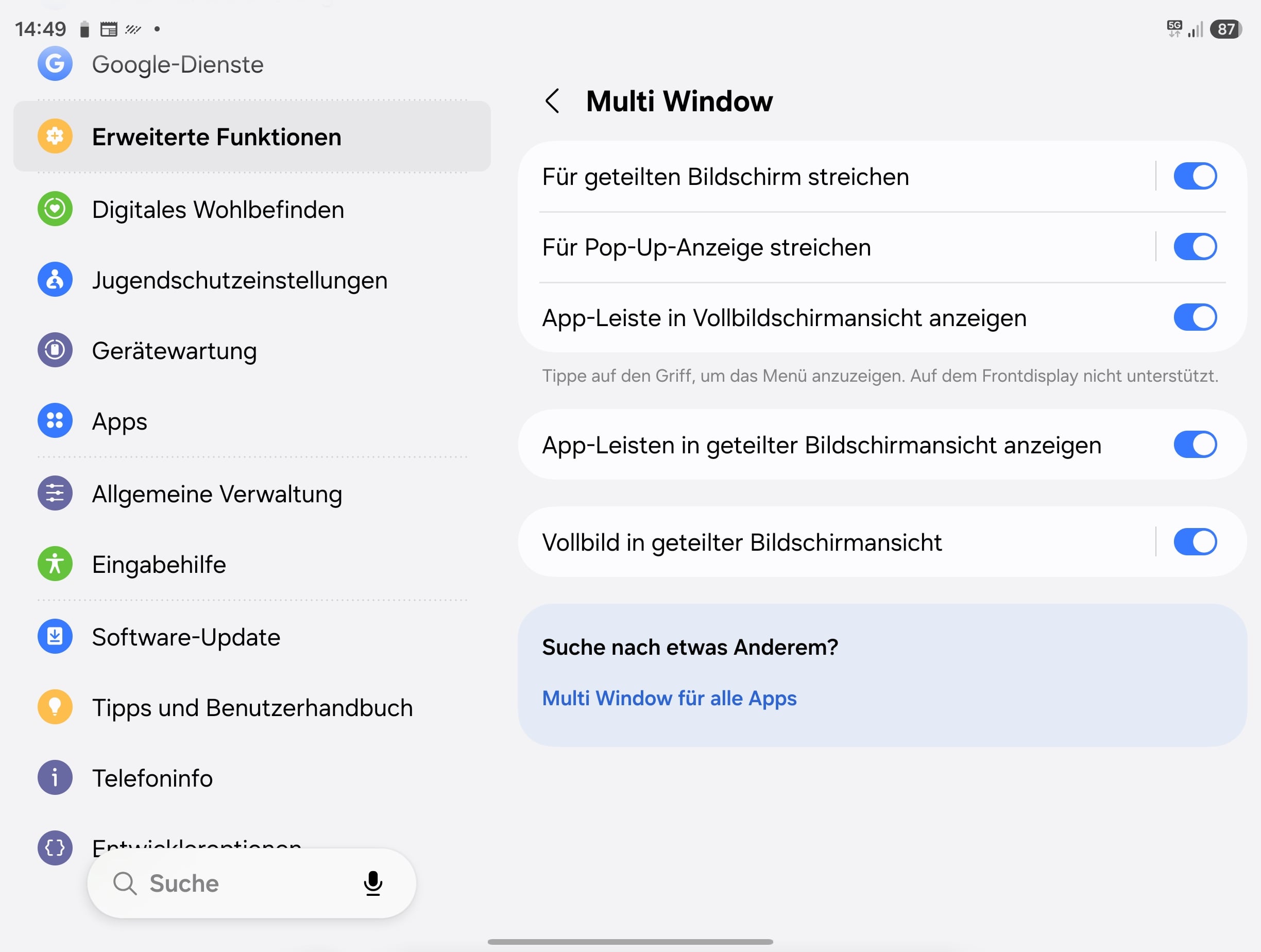1261x952 pixels.
Task: Turn off Für Pop-Up-Anzeige streichen switch
Action: pos(1195,247)
